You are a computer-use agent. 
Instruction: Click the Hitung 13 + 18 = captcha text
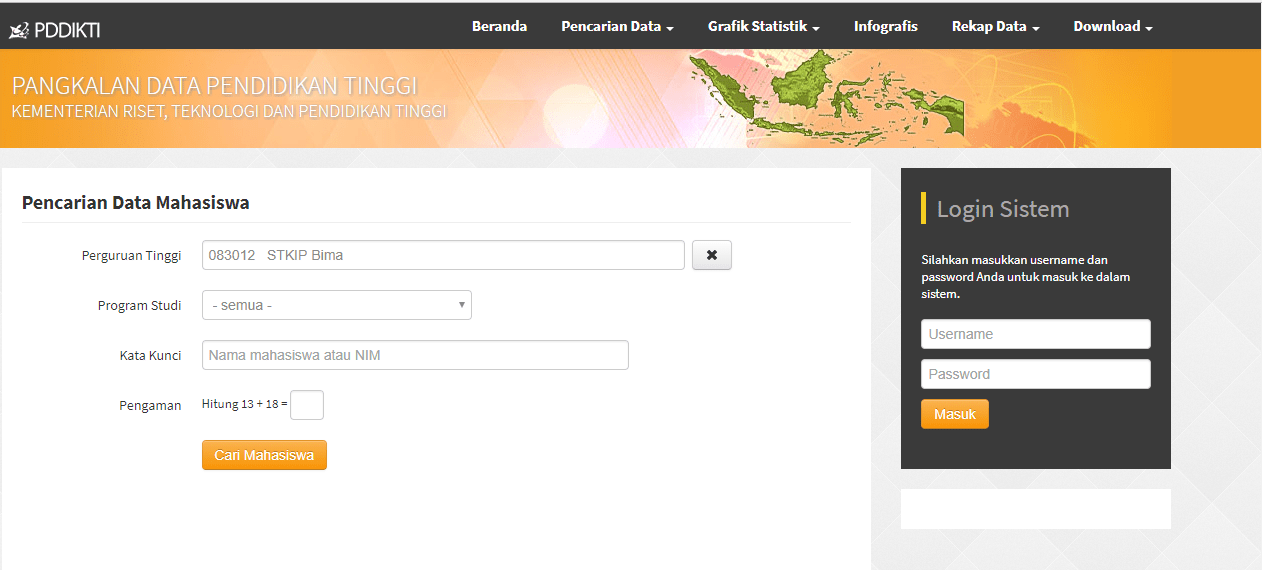click(x=245, y=404)
